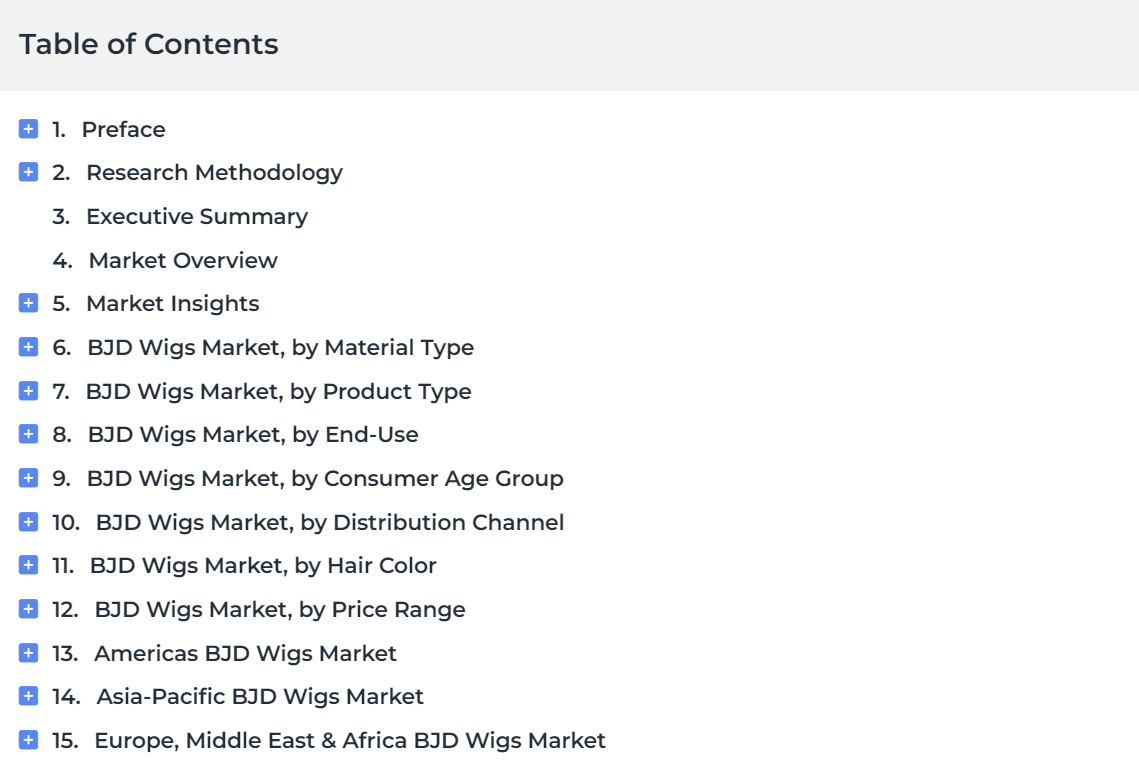The image size is (1139, 761).
Task: Expand Asia-Pacific BJD Wigs Market plus icon
Action: click(28, 696)
